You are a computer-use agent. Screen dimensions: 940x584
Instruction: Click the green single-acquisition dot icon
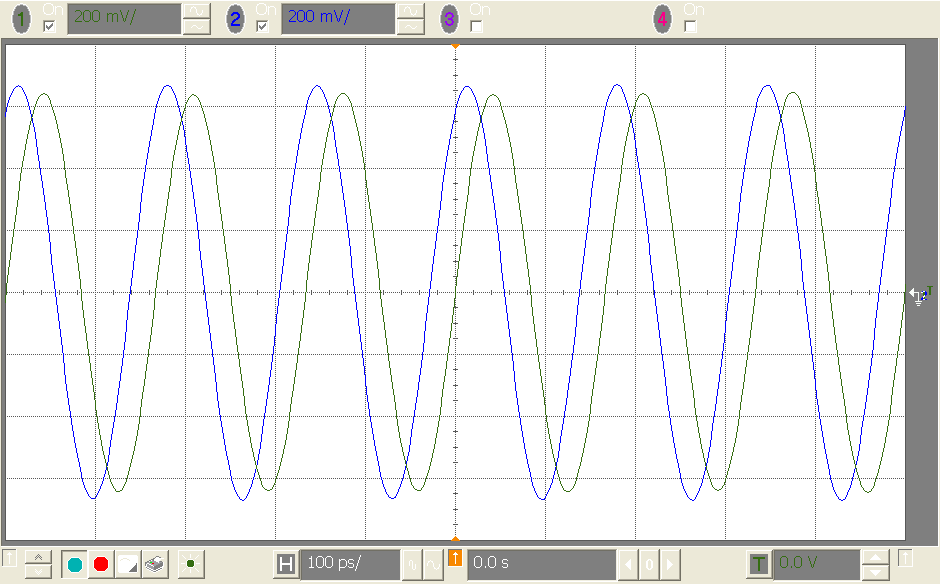190,565
